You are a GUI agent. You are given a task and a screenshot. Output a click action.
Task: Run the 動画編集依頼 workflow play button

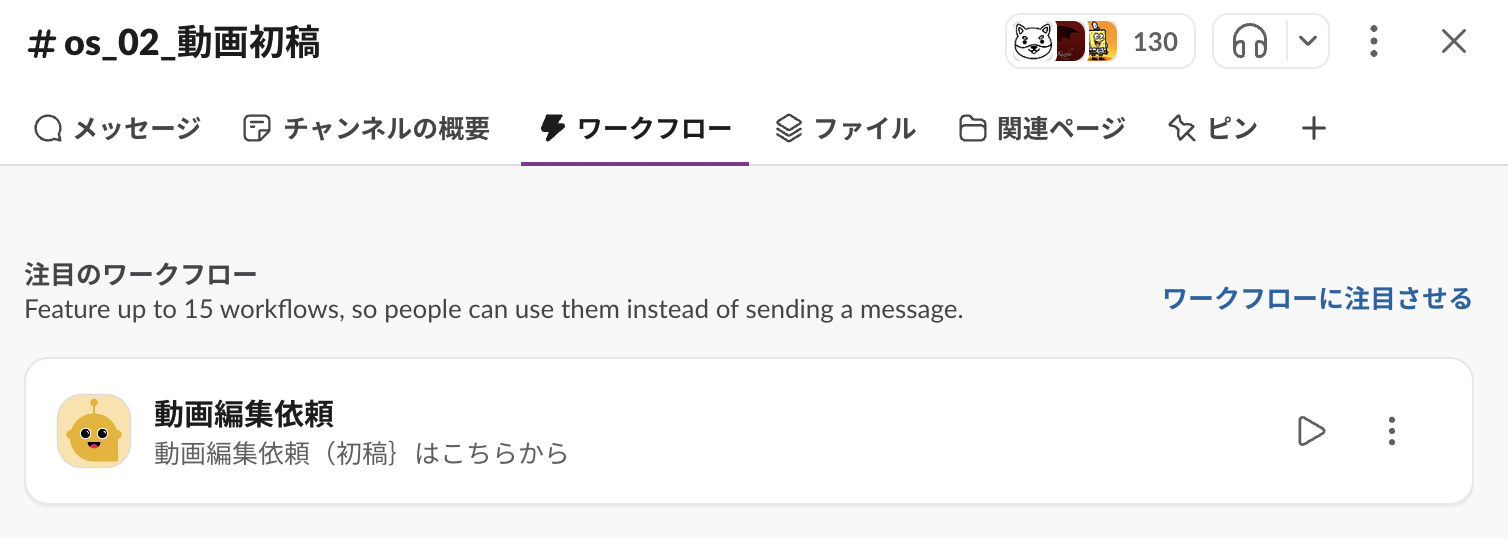click(x=1310, y=431)
